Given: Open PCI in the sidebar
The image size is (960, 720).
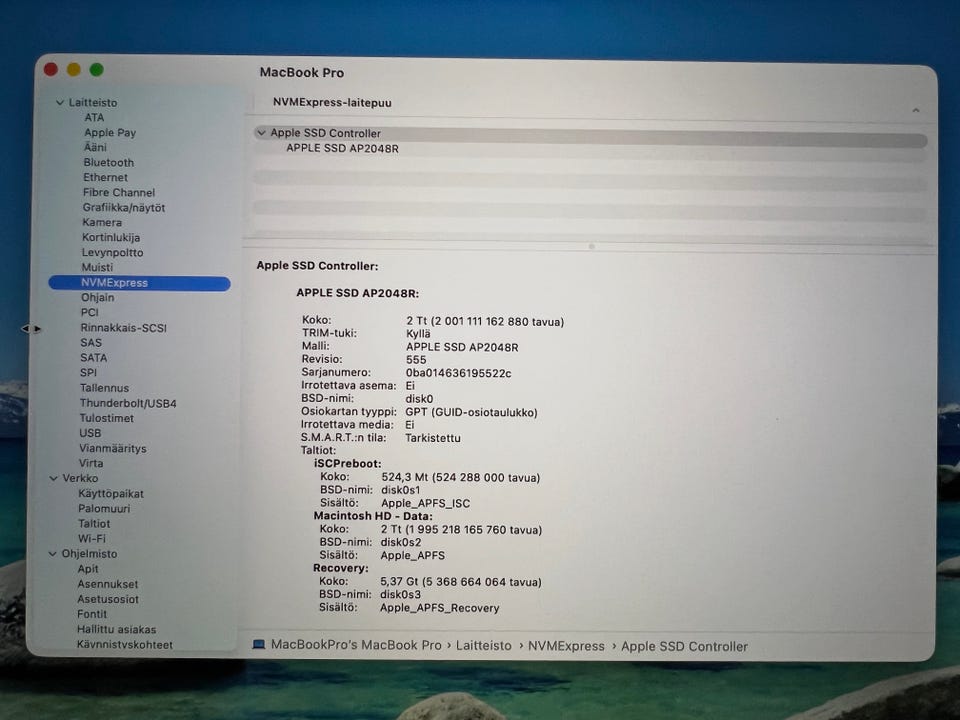Looking at the screenshot, I should [89, 312].
